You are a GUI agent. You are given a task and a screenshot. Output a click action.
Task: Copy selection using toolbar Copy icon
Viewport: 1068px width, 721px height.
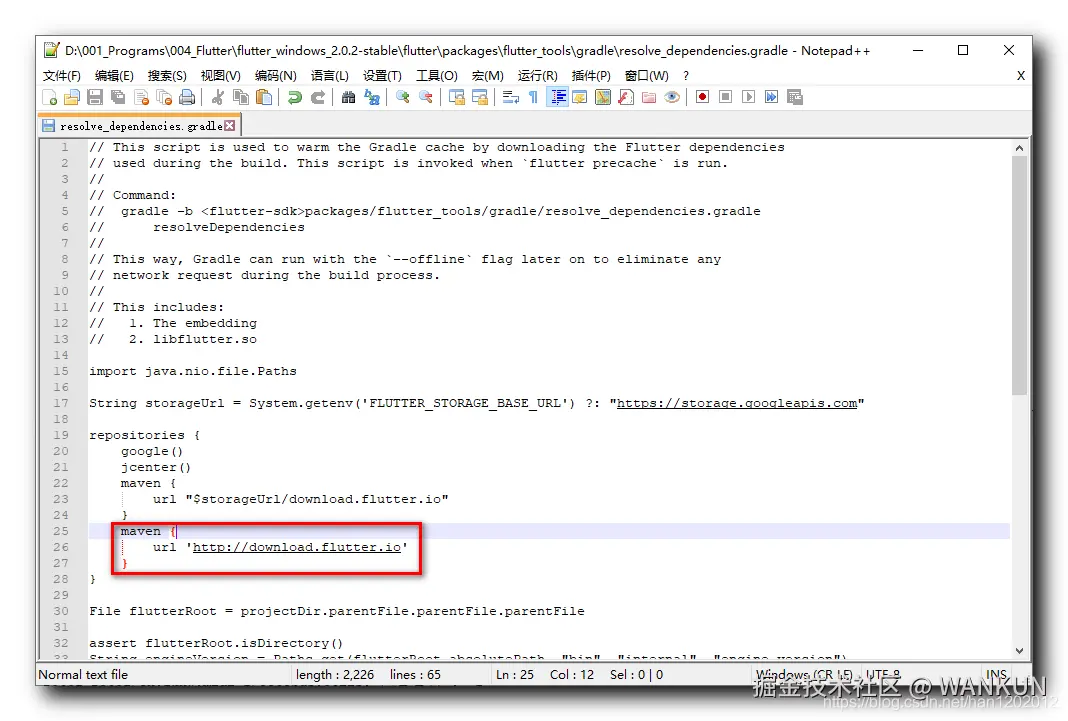[241, 97]
